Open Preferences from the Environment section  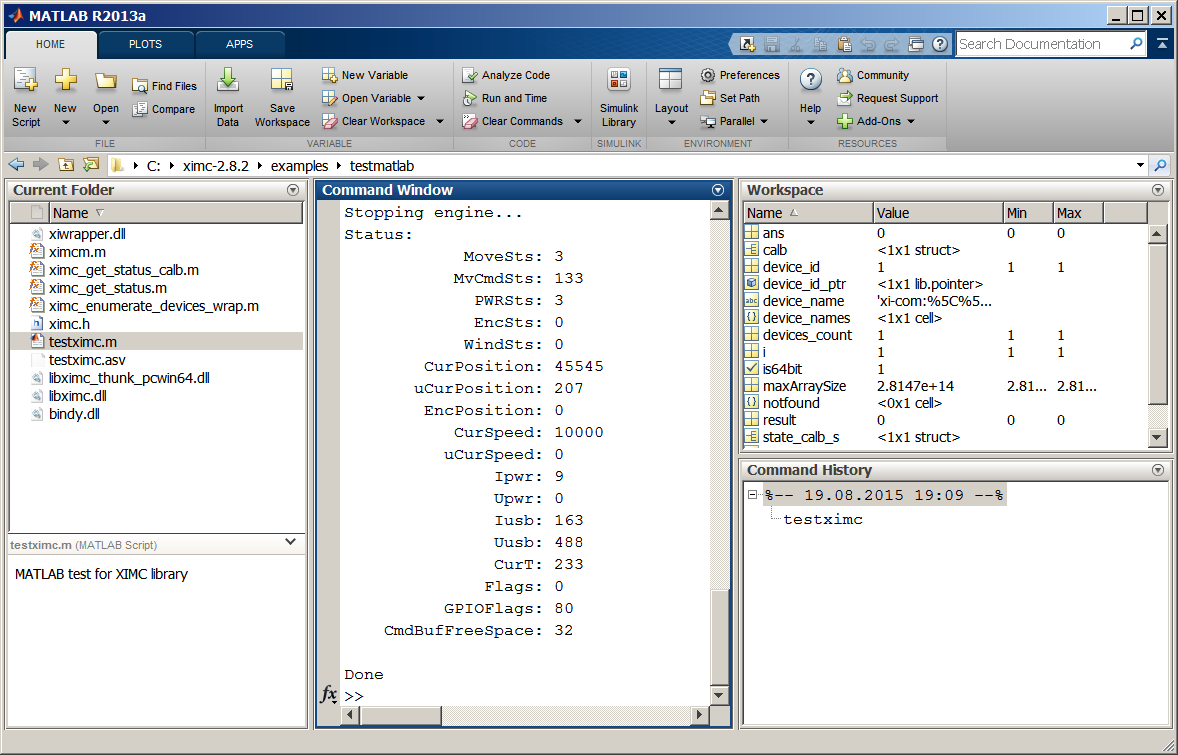pyautogui.click(x=740, y=75)
